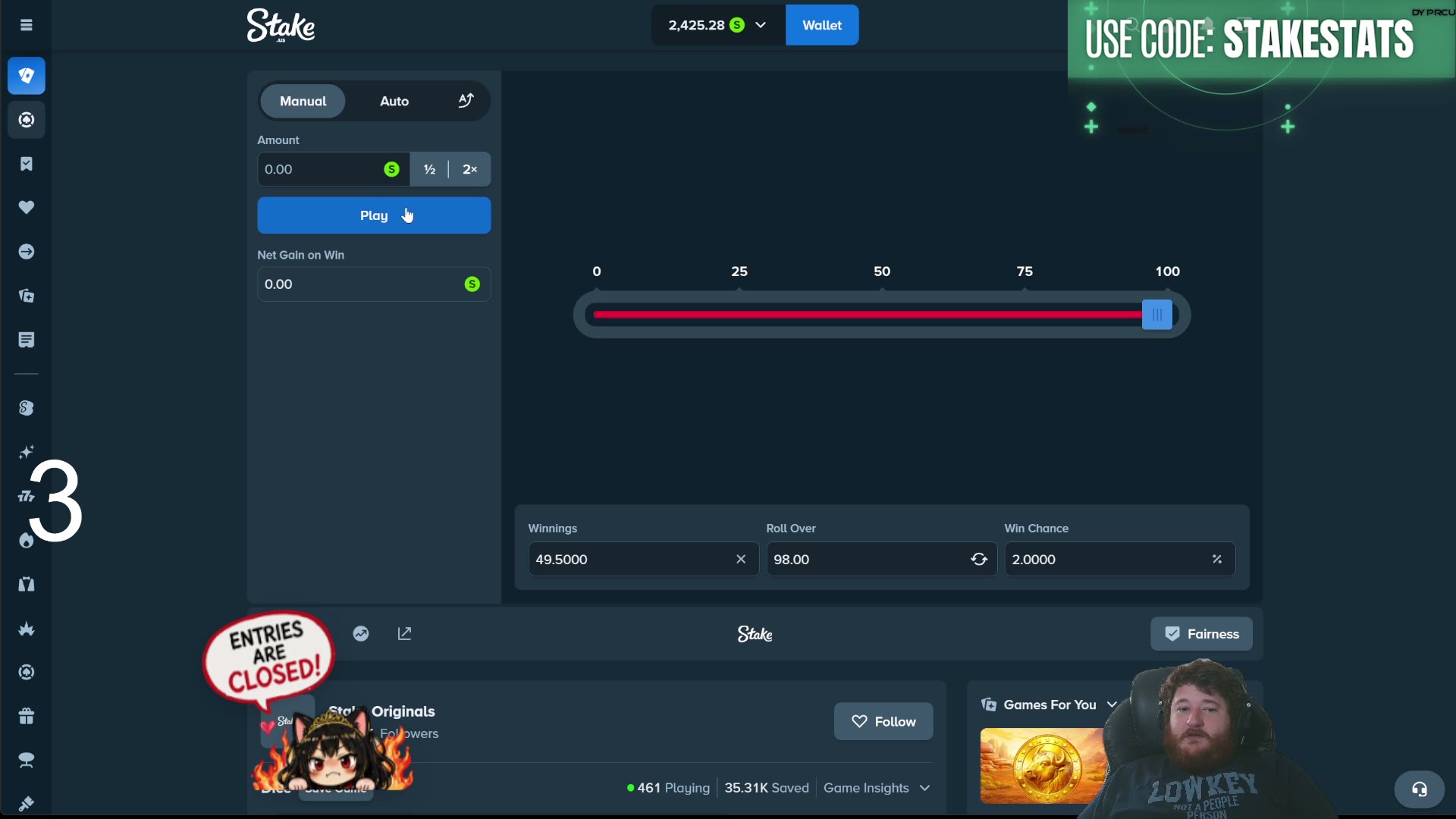This screenshot has height=819, width=1456.
Task: Open the advanced strategy icon beside Auto
Action: pyautogui.click(x=466, y=101)
